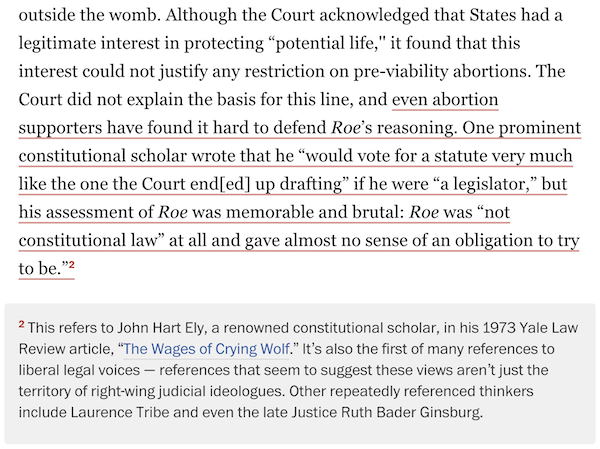The image size is (600, 449).
Task: Click underlined line "like the one the Court"
Action: point(293,184)
